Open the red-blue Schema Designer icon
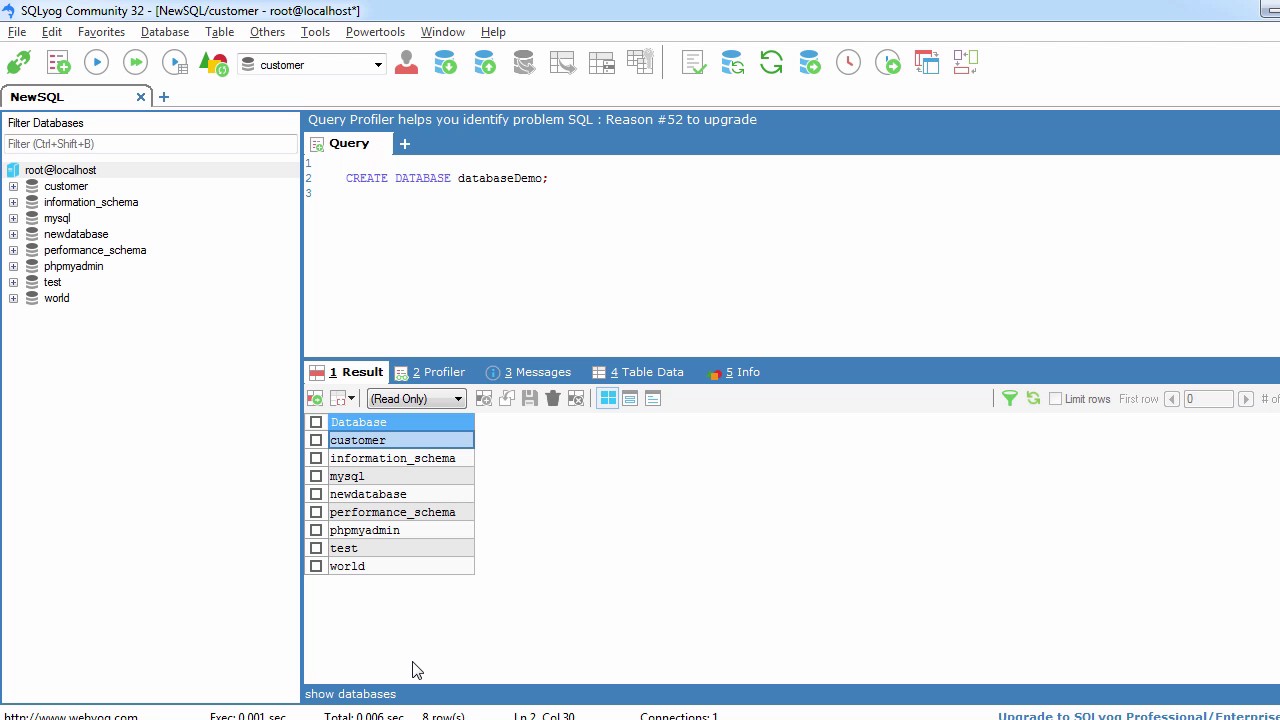1280x720 pixels. pyautogui.click(x=927, y=63)
